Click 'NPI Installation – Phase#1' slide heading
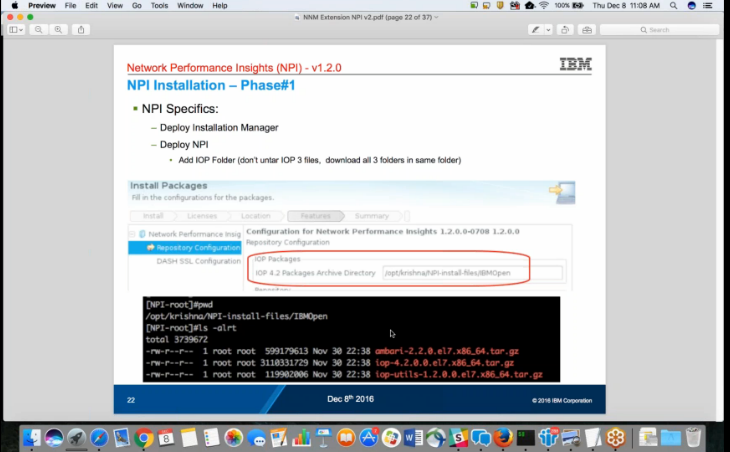Viewport: 730px width, 452px height. click(x=211, y=85)
